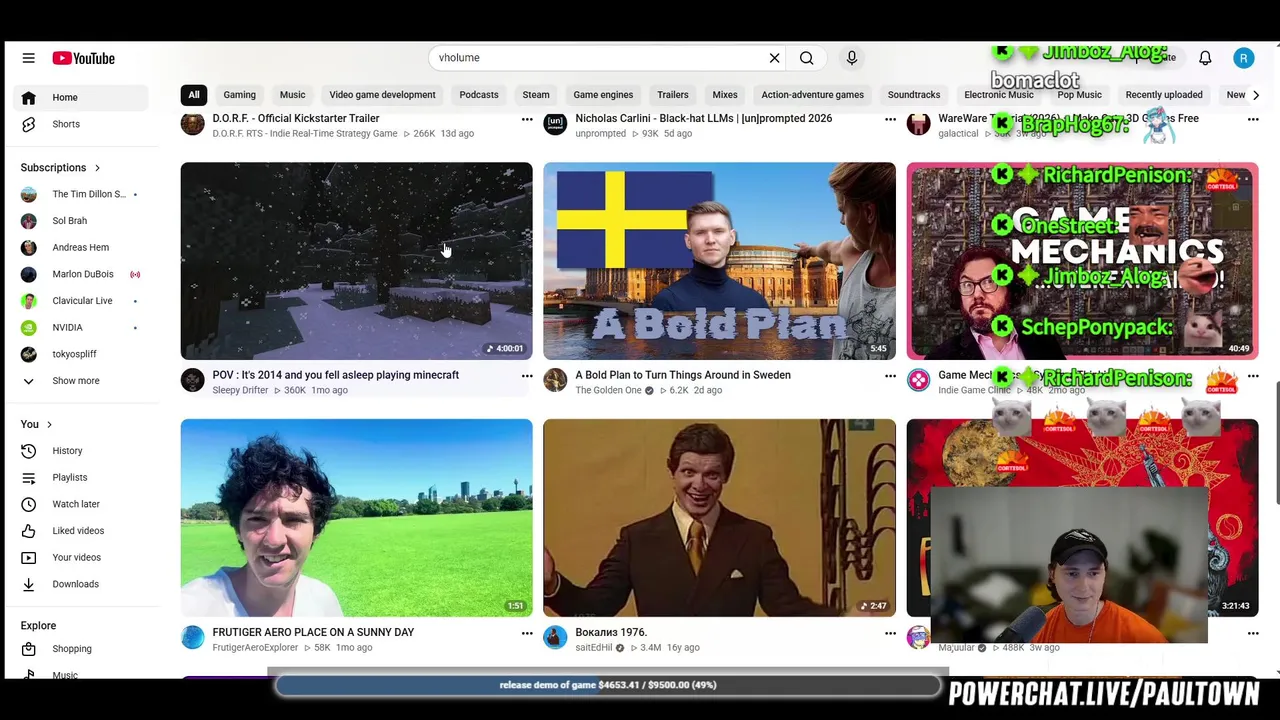Play the sunny park thumbnail video

[x=356, y=518]
